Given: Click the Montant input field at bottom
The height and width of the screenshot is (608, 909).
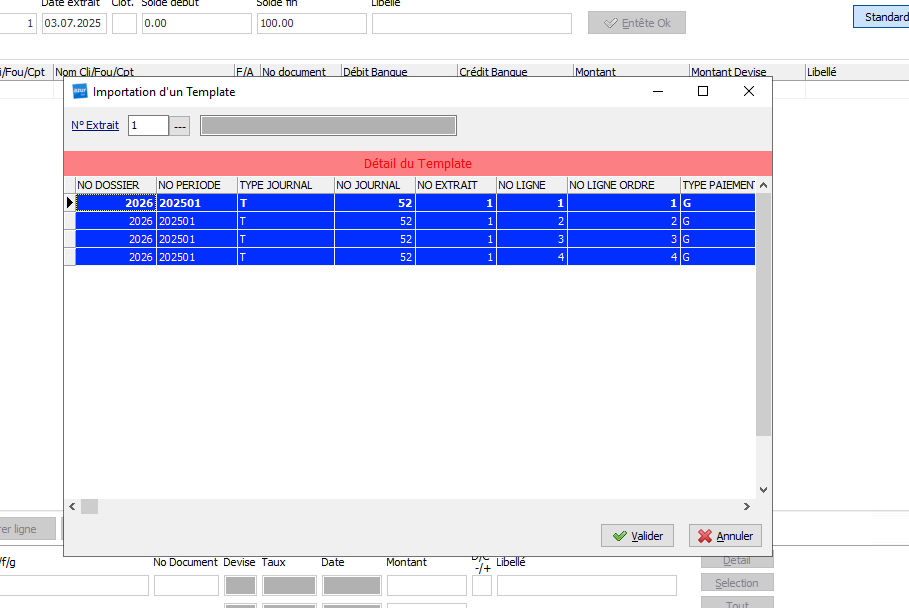Looking at the screenshot, I should click(x=427, y=585).
